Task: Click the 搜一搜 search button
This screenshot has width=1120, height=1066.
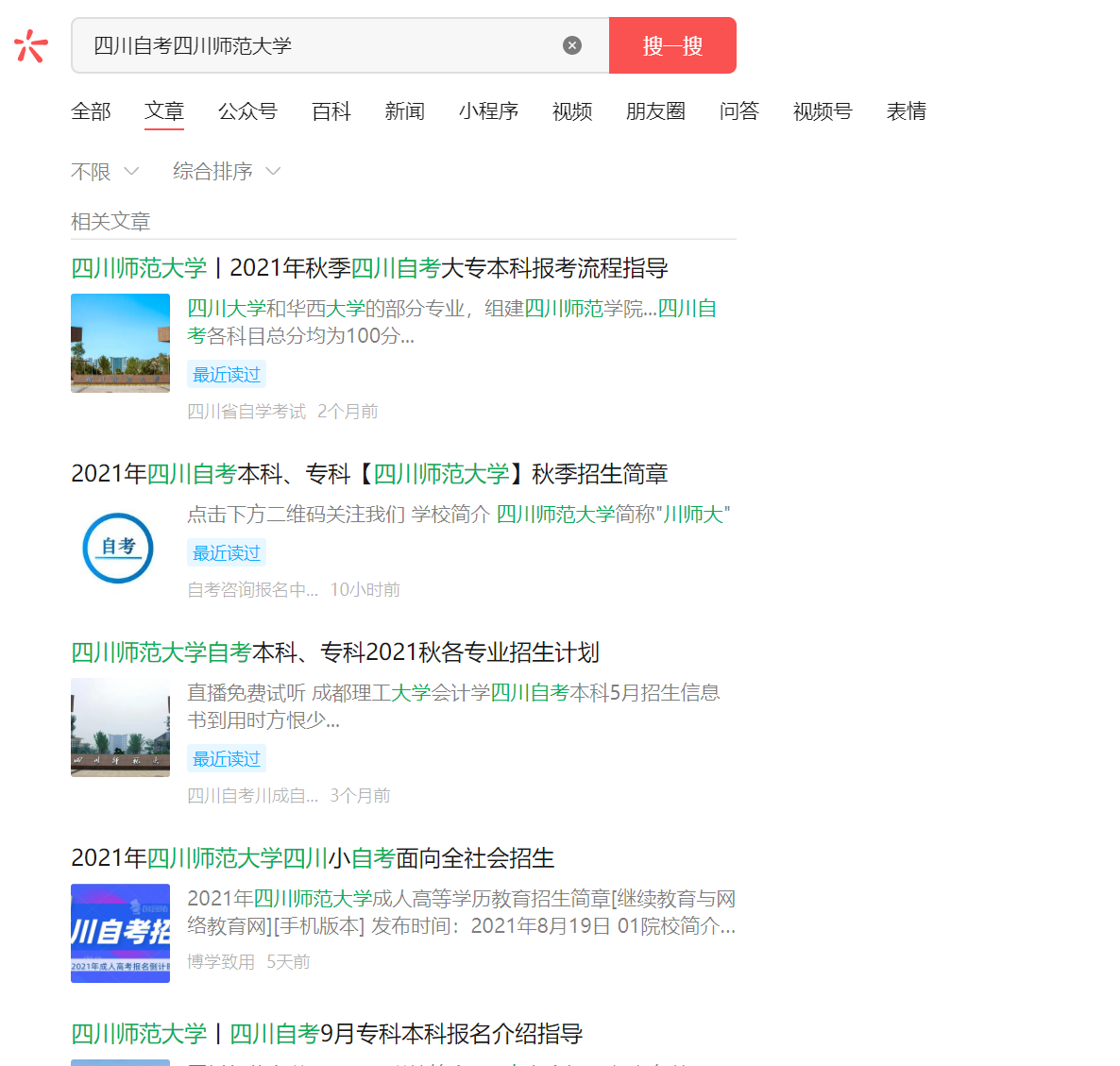Action: click(x=672, y=45)
